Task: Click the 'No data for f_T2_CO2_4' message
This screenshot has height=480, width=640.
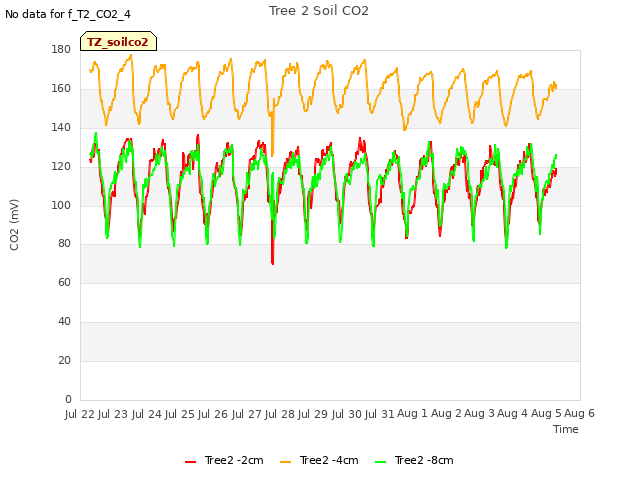Action: coord(68,14)
